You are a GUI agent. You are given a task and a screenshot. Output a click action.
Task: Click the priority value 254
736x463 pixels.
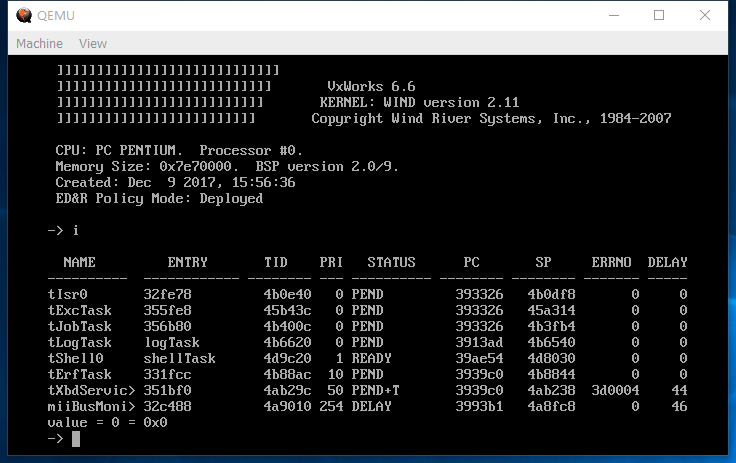331,406
